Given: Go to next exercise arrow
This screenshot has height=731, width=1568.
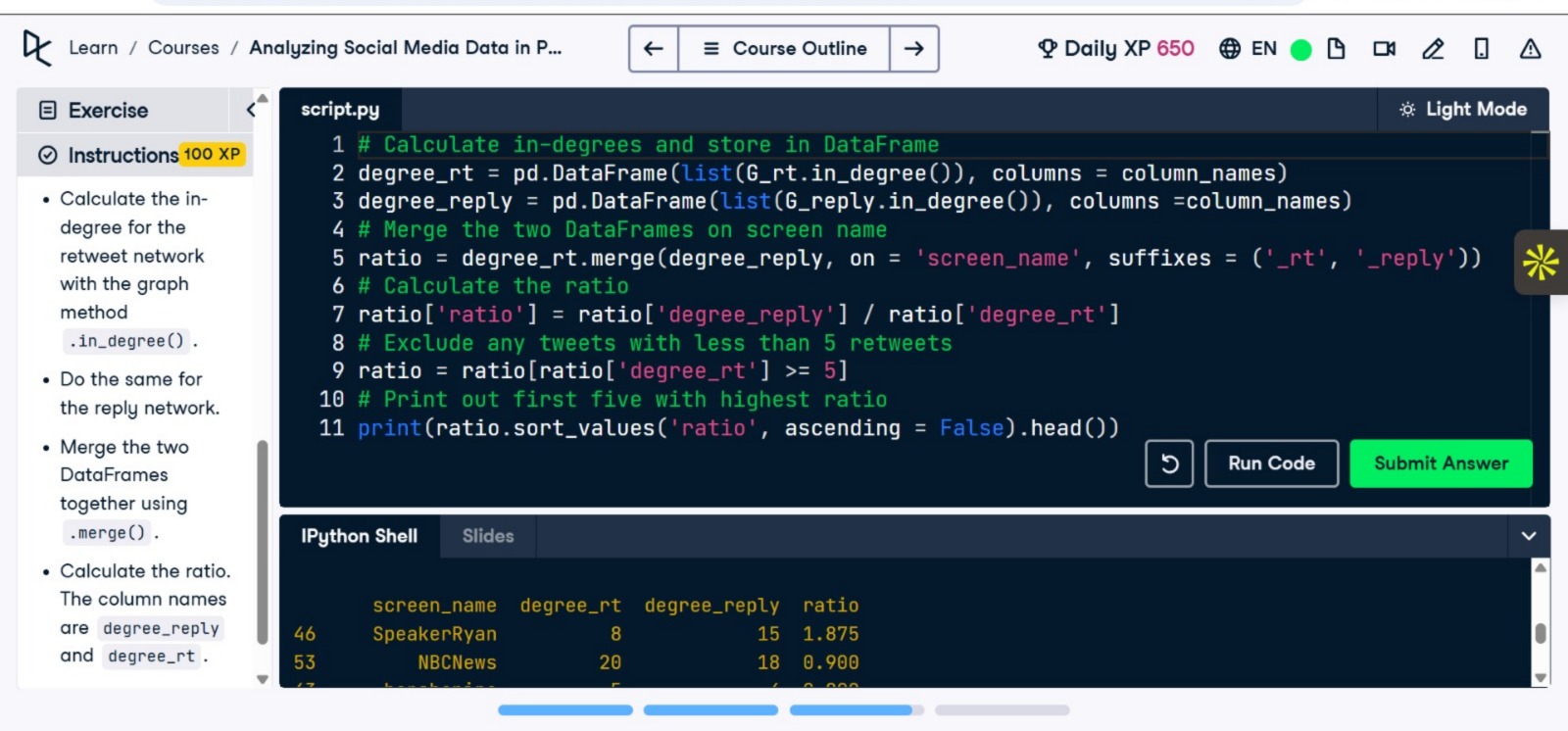Looking at the screenshot, I should (x=913, y=49).
